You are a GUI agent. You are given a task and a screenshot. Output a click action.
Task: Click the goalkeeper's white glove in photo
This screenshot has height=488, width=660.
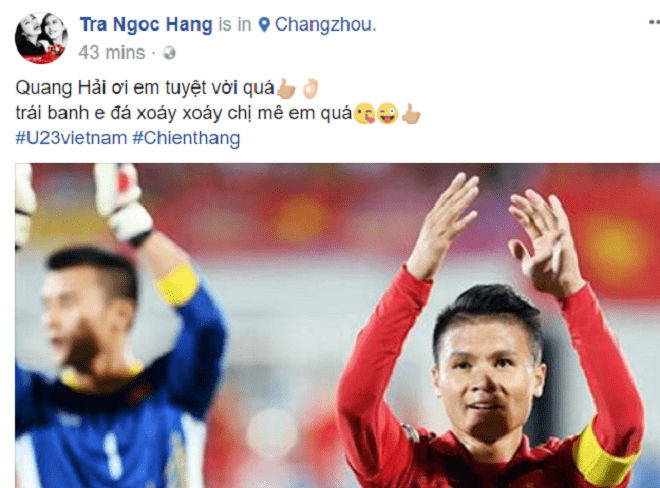[123, 202]
